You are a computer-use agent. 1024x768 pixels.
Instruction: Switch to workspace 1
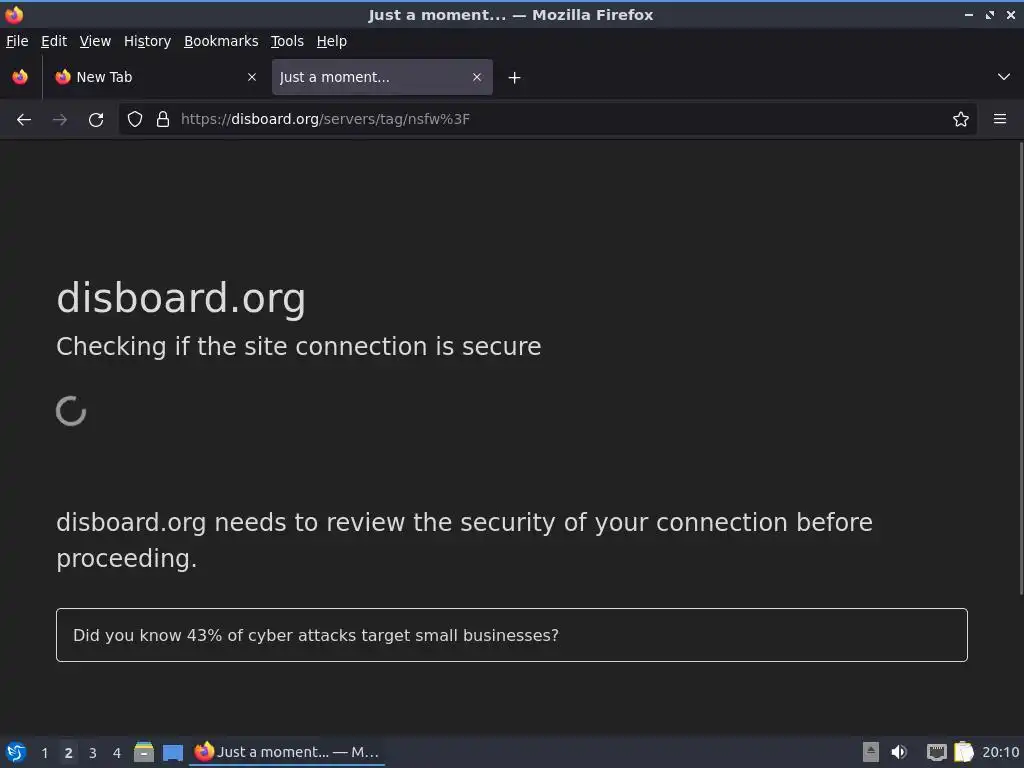pyautogui.click(x=44, y=753)
